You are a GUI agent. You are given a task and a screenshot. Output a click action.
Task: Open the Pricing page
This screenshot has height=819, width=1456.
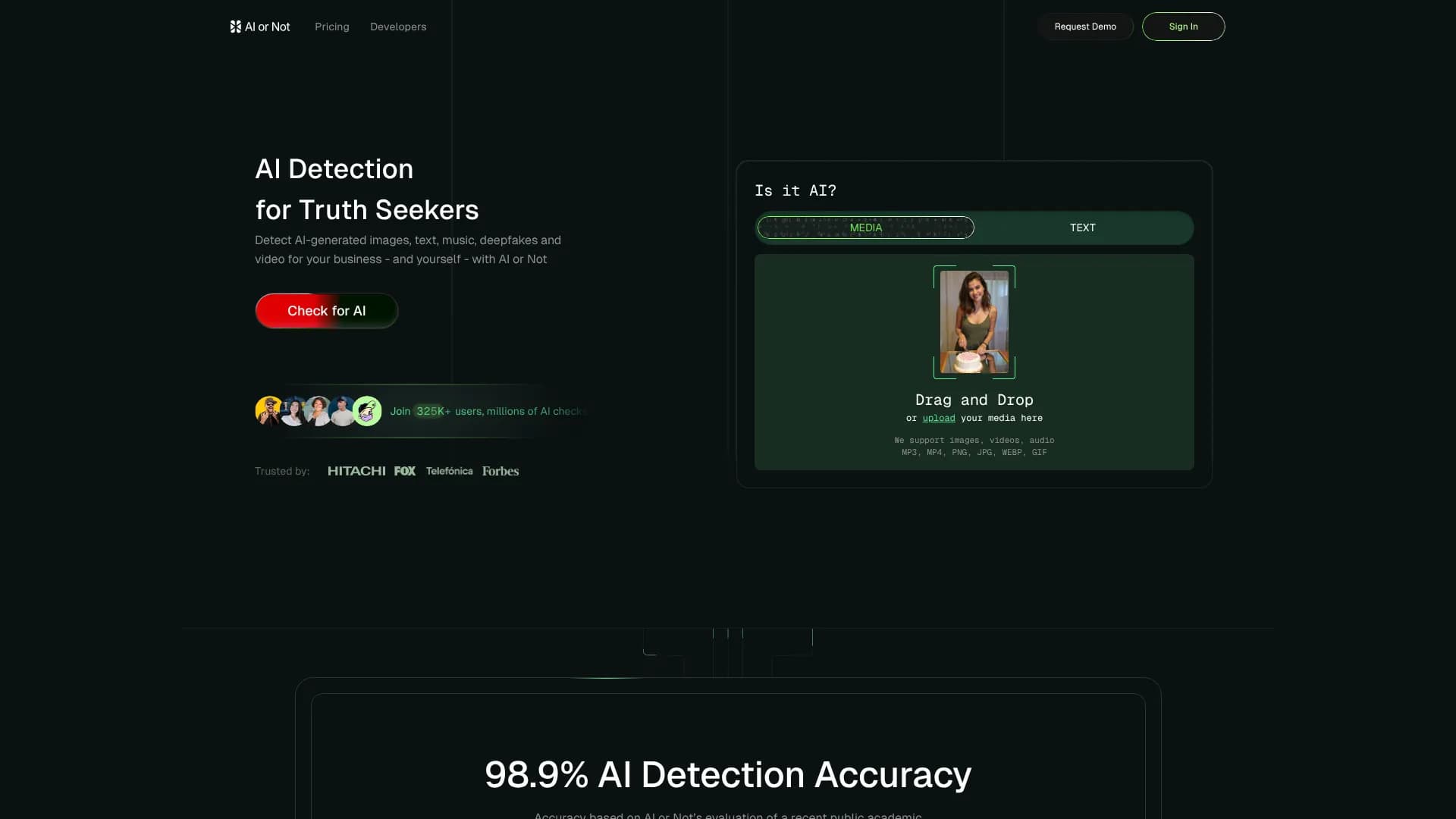pyautogui.click(x=331, y=27)
